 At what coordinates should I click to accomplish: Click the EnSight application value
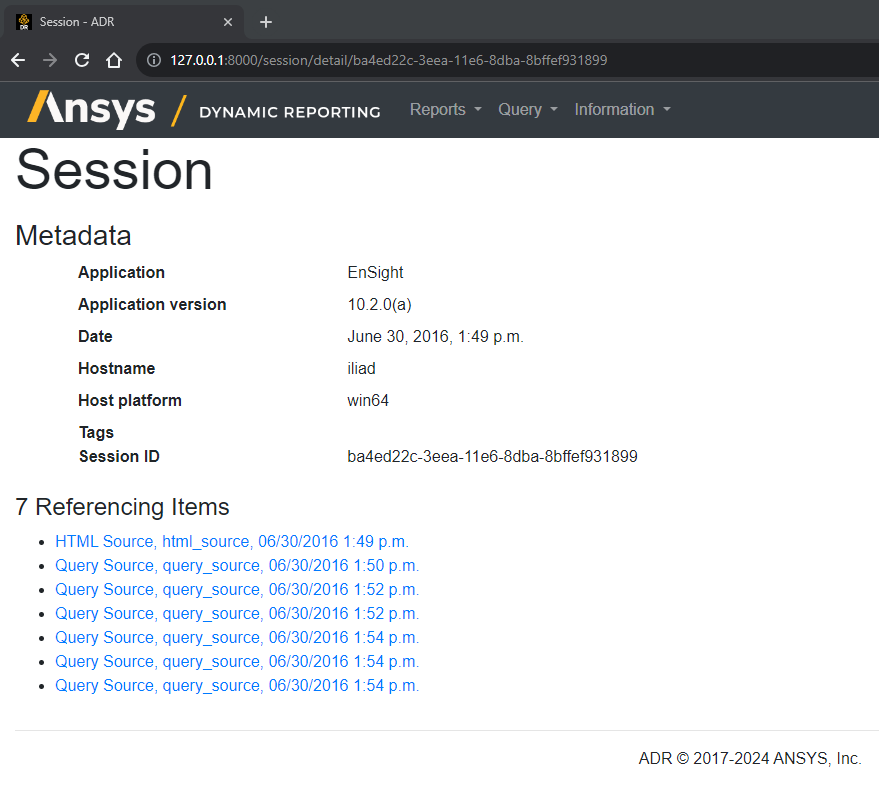(x=375, y=272)
